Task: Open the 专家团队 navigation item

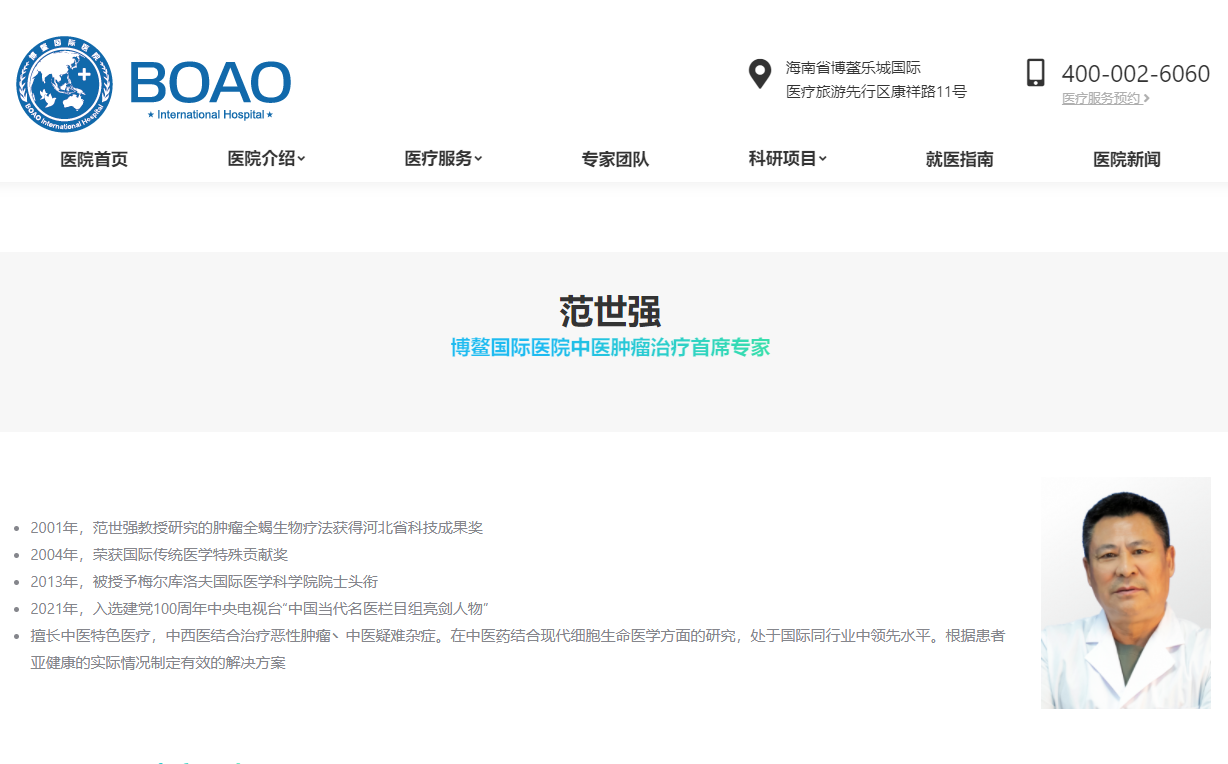Action: [x=615, y=159]
